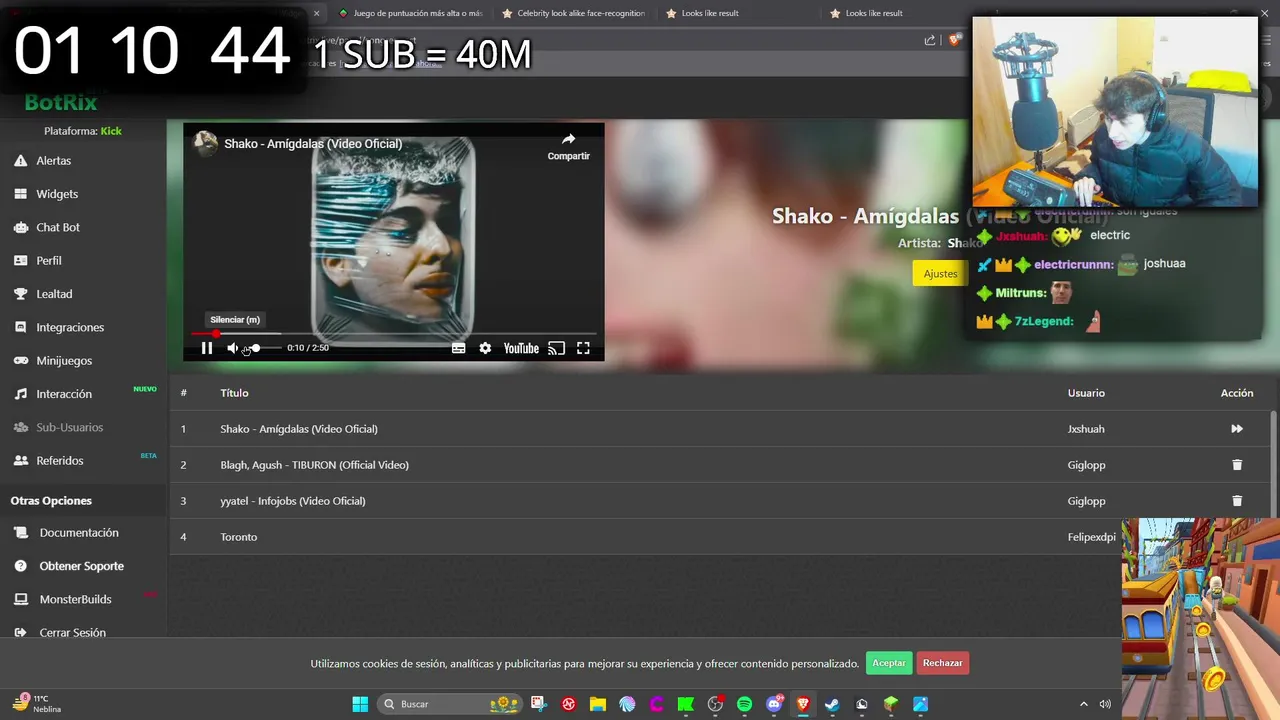Switch to the Juego de puntuación tab
This screenshot has height=720, width=1280.
click(409, 13)
